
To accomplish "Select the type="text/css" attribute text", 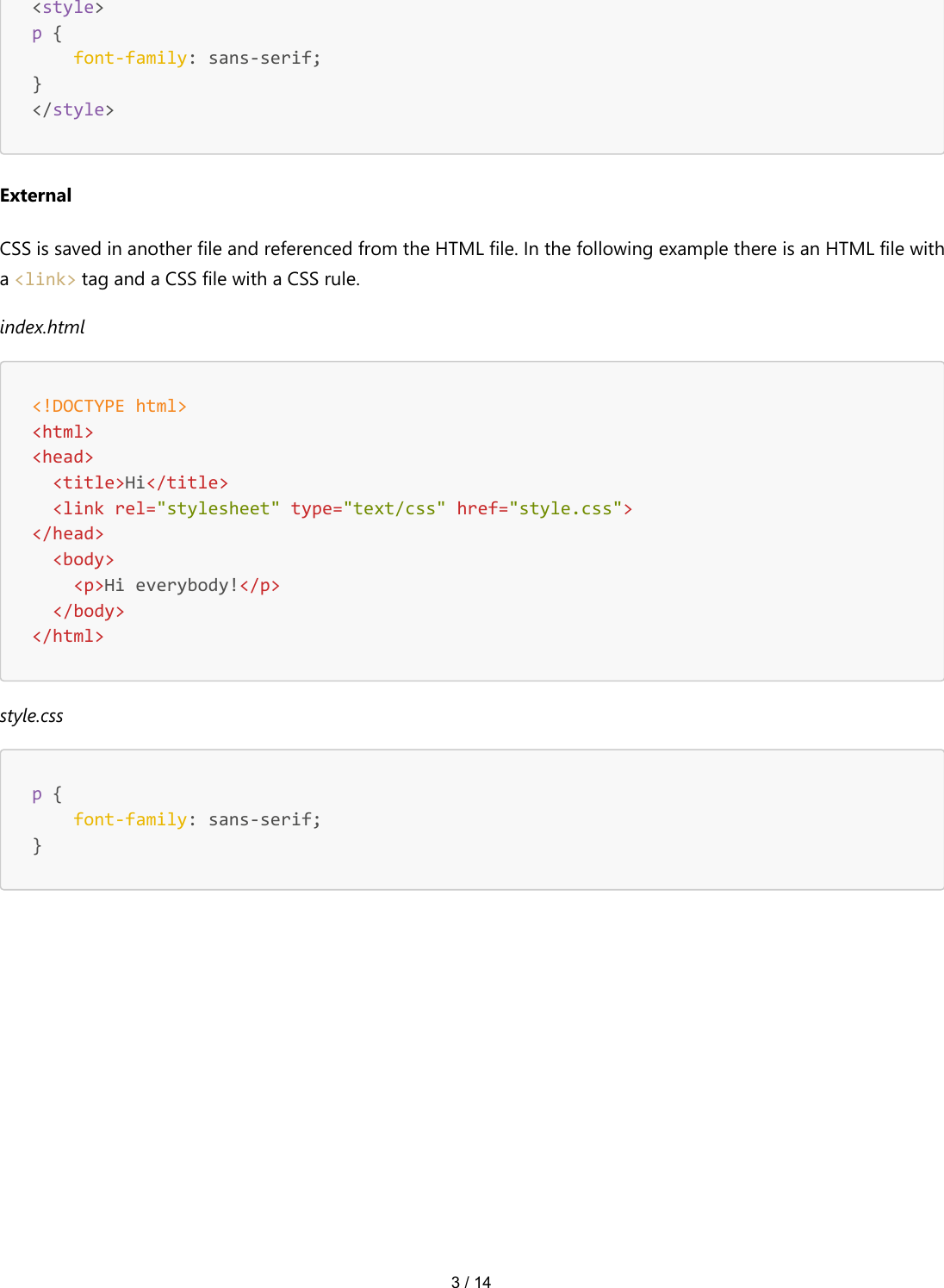I will click(365, 507).
